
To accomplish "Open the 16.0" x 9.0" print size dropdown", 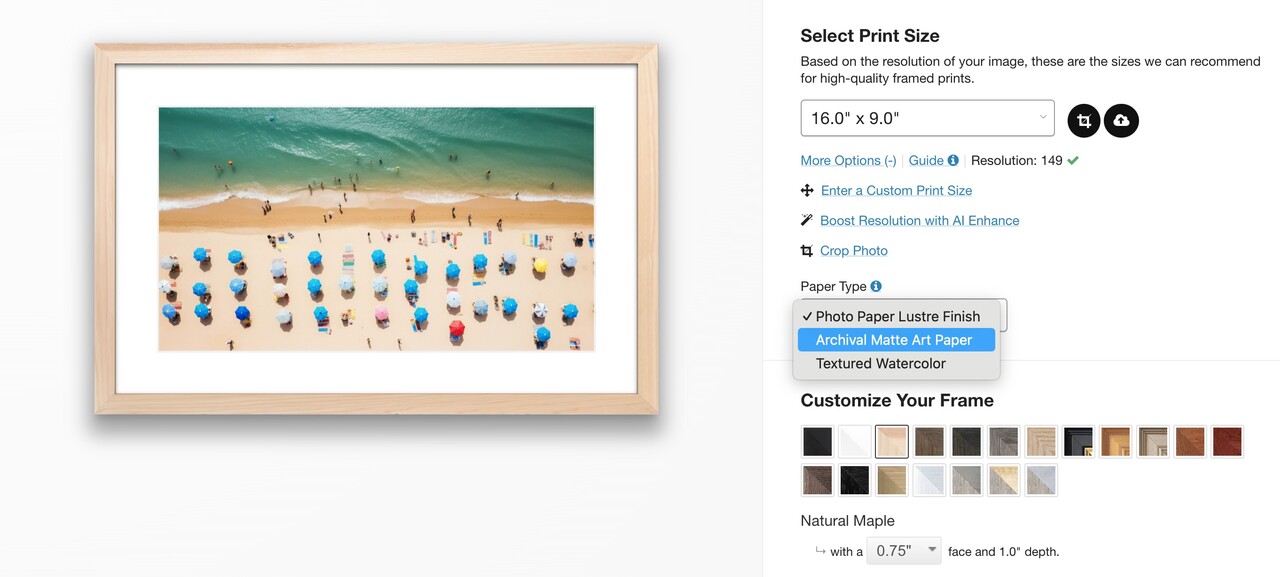I will [927, 118].
